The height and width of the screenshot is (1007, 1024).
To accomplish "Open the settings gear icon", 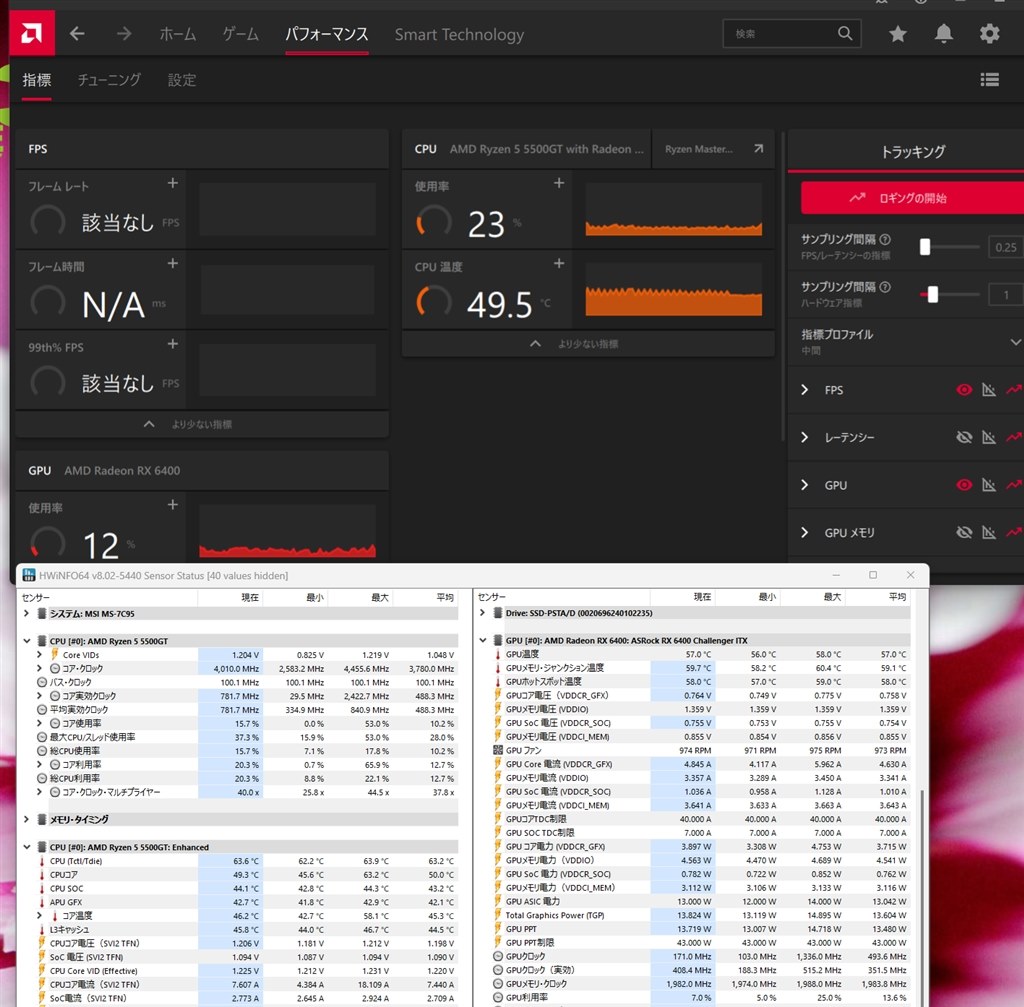I will [989, 33].
